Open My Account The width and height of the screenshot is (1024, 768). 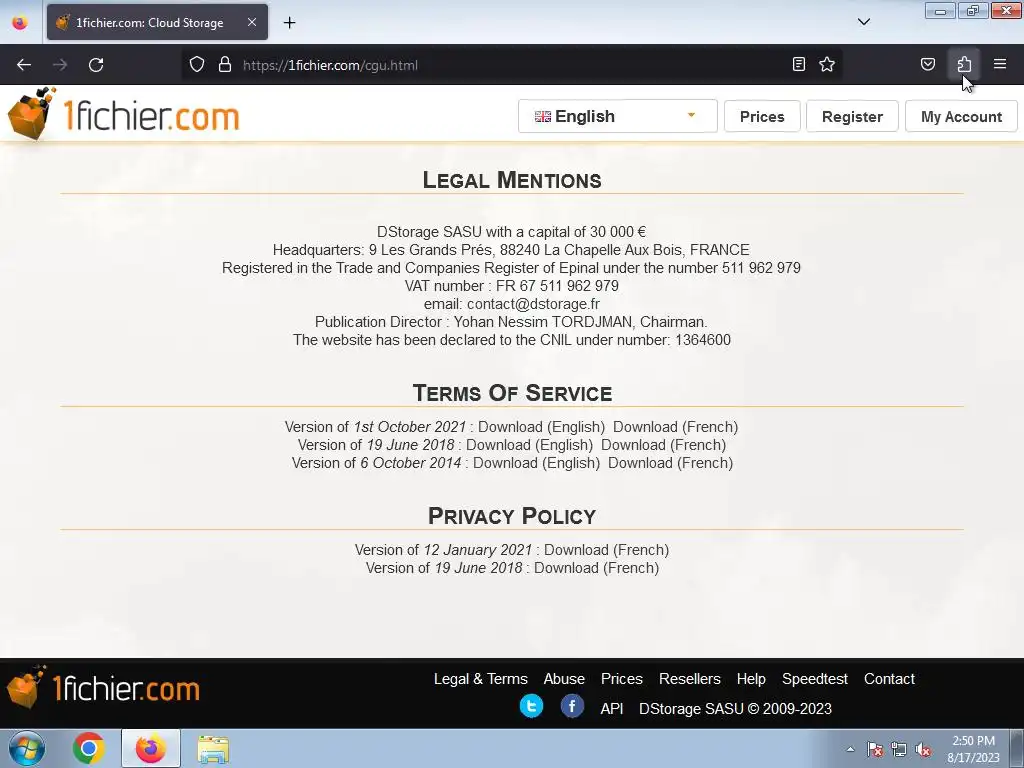pos(961,116)
